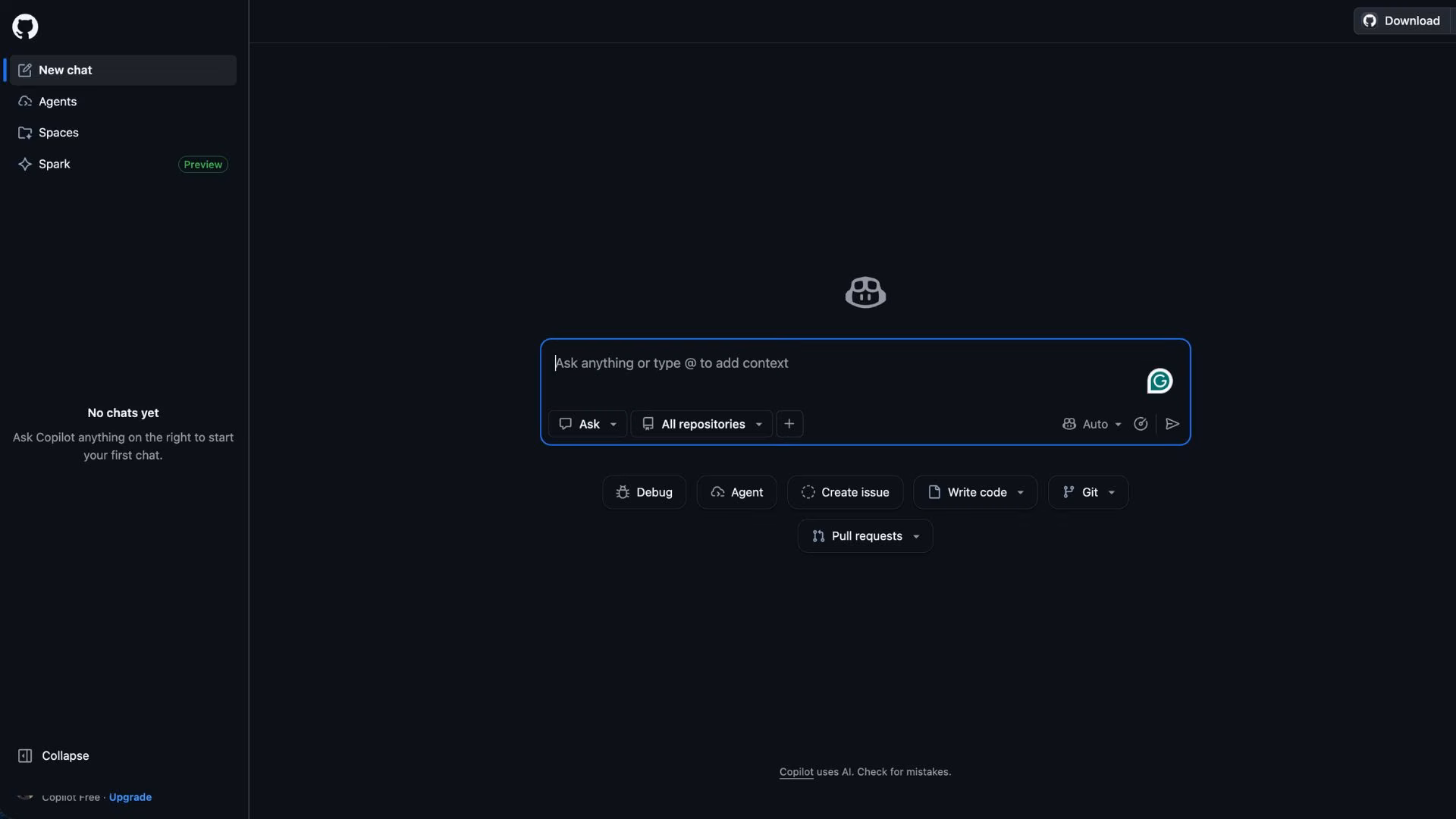Viewport: 1456px width, 819px height.
Task: Expand the Write code suggestions dropdown
Action: pos(975,492)
